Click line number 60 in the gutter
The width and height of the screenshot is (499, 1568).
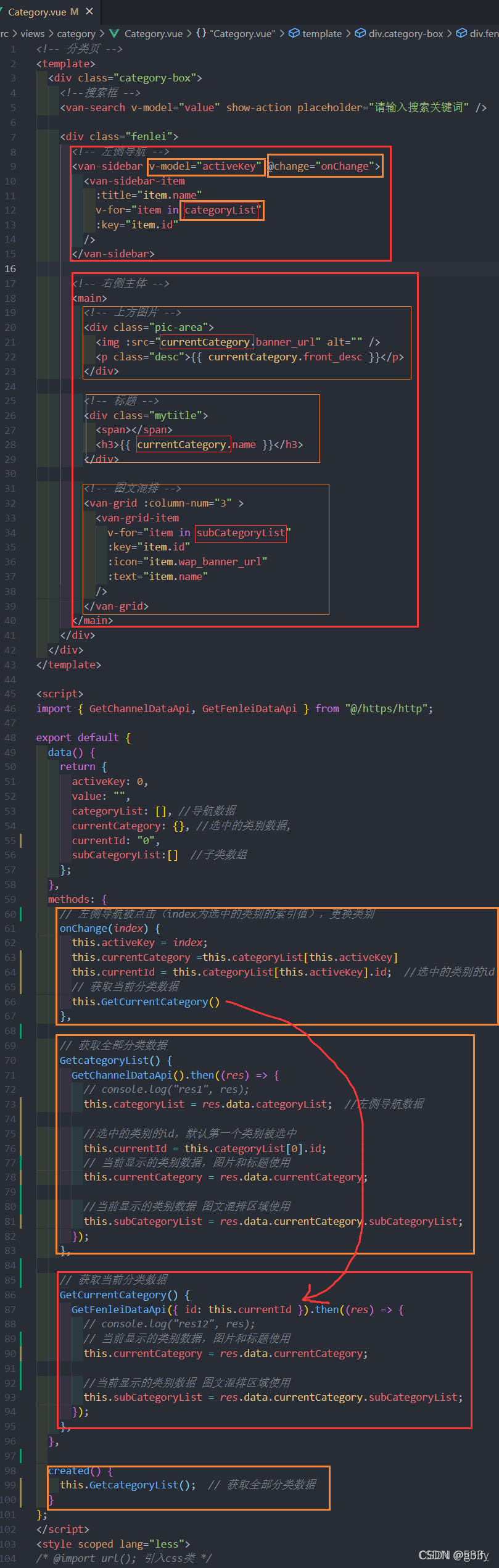10,914
